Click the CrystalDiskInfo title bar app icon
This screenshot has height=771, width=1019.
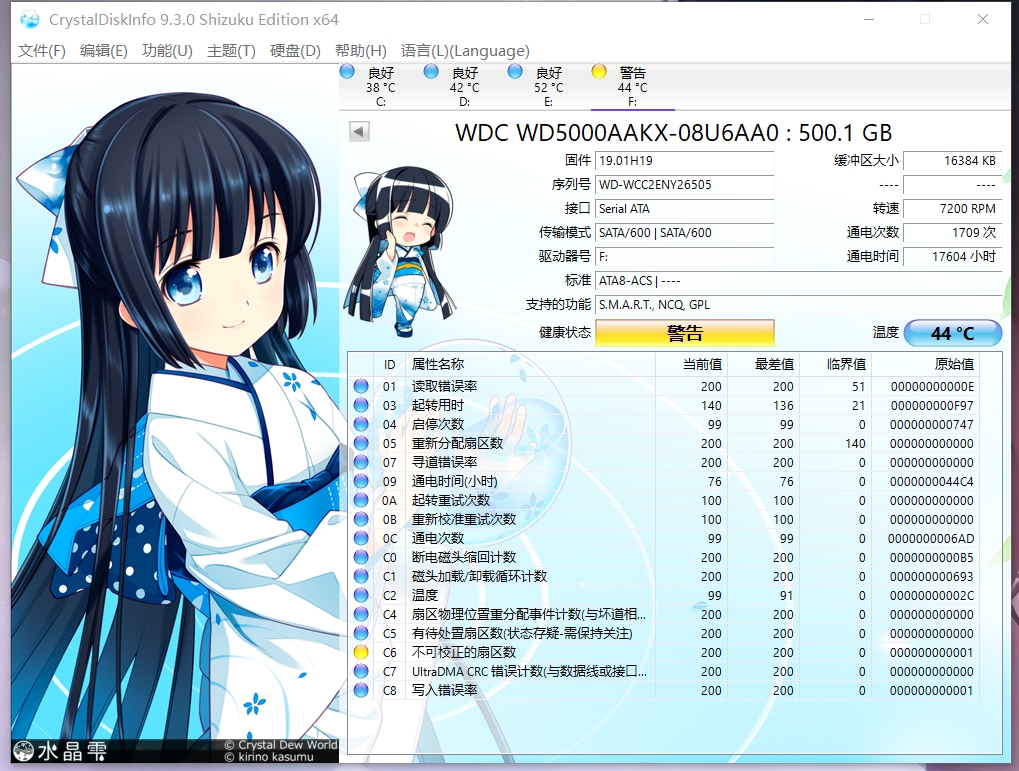pyautogui.click(x=29, y=20)
